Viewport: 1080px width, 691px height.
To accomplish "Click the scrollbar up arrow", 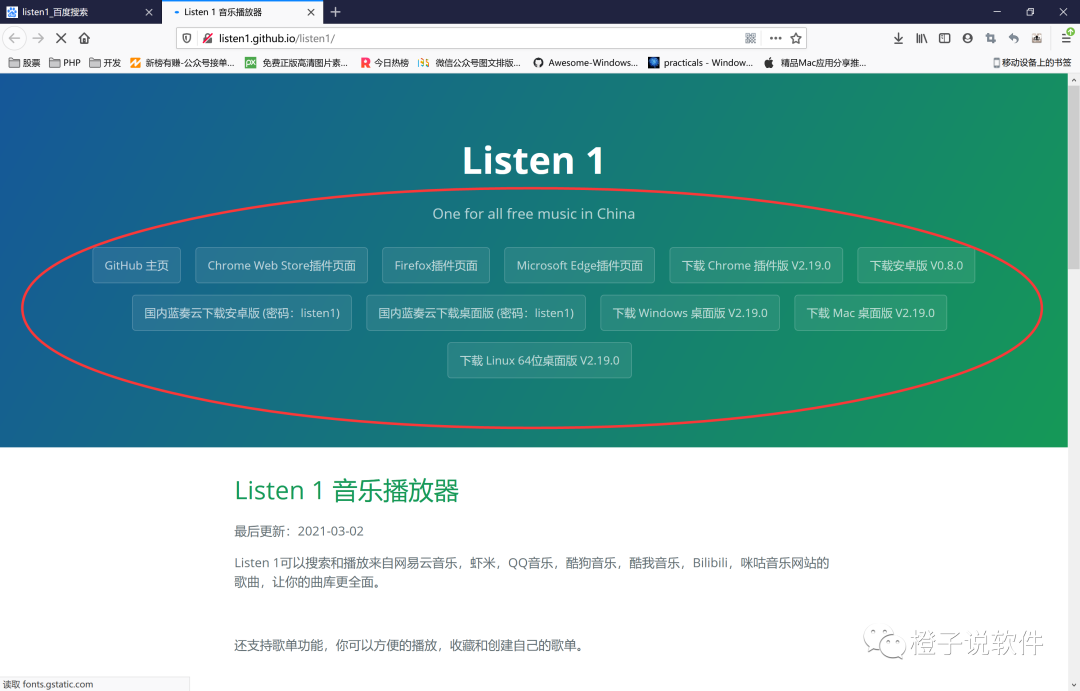I will point(1074,80).
